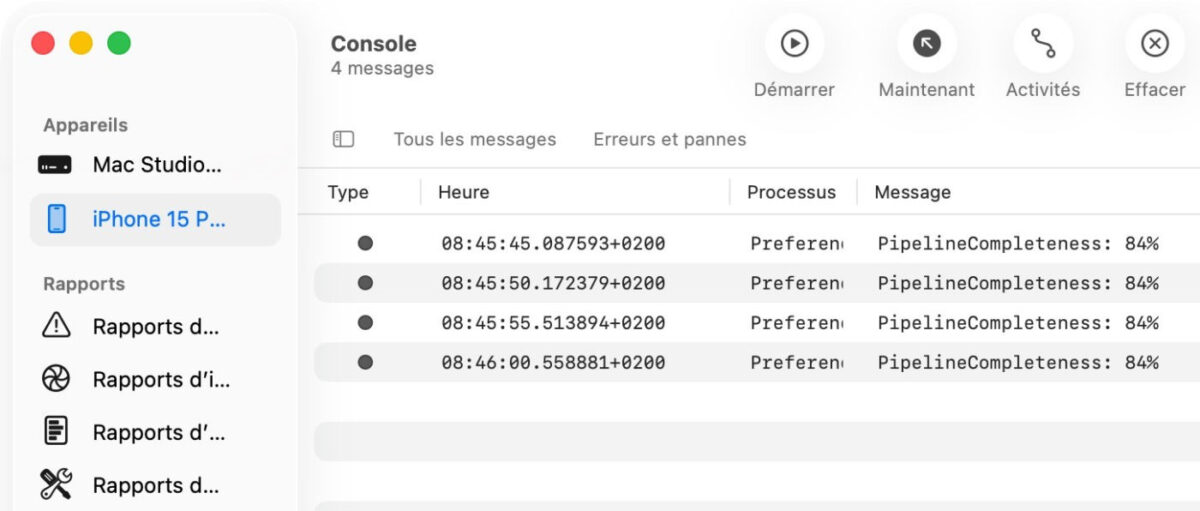1200x511 pixels.
Task: Click the Effacer label
Action: tap(1155, 89)
